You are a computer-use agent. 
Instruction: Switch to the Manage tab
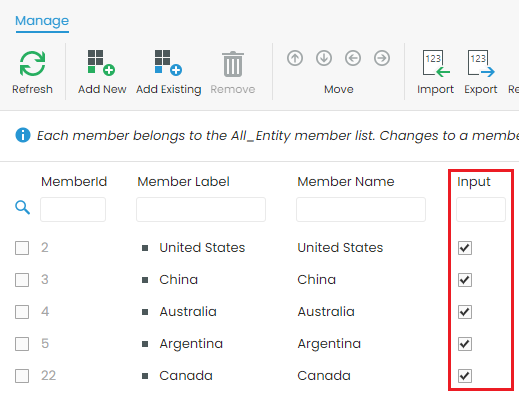click(42, 21)
